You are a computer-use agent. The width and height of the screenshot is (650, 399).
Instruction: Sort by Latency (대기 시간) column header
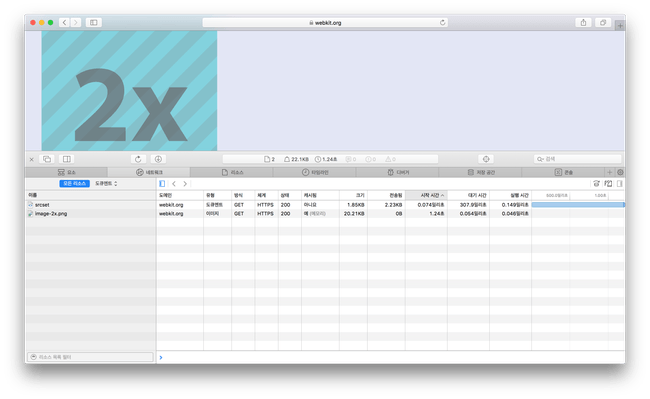tap(468, 195)
